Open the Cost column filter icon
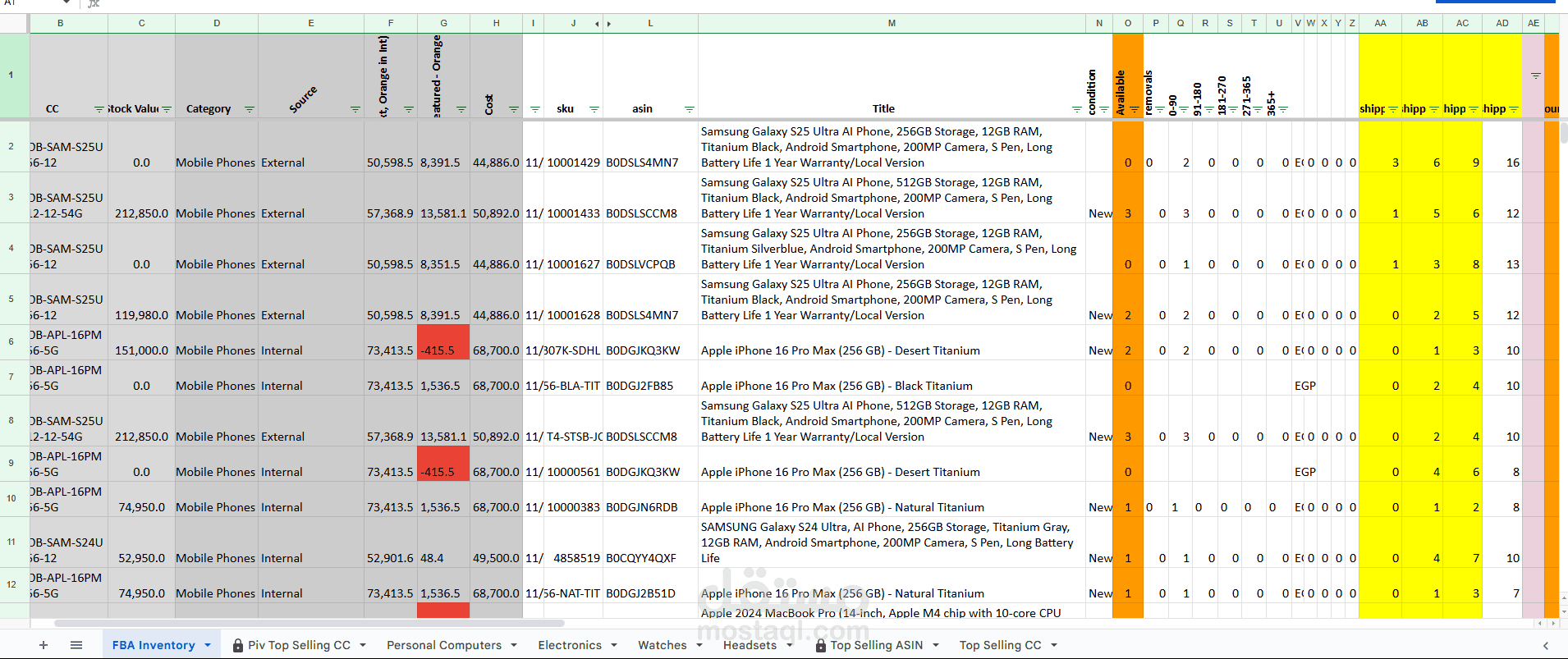 514,109
